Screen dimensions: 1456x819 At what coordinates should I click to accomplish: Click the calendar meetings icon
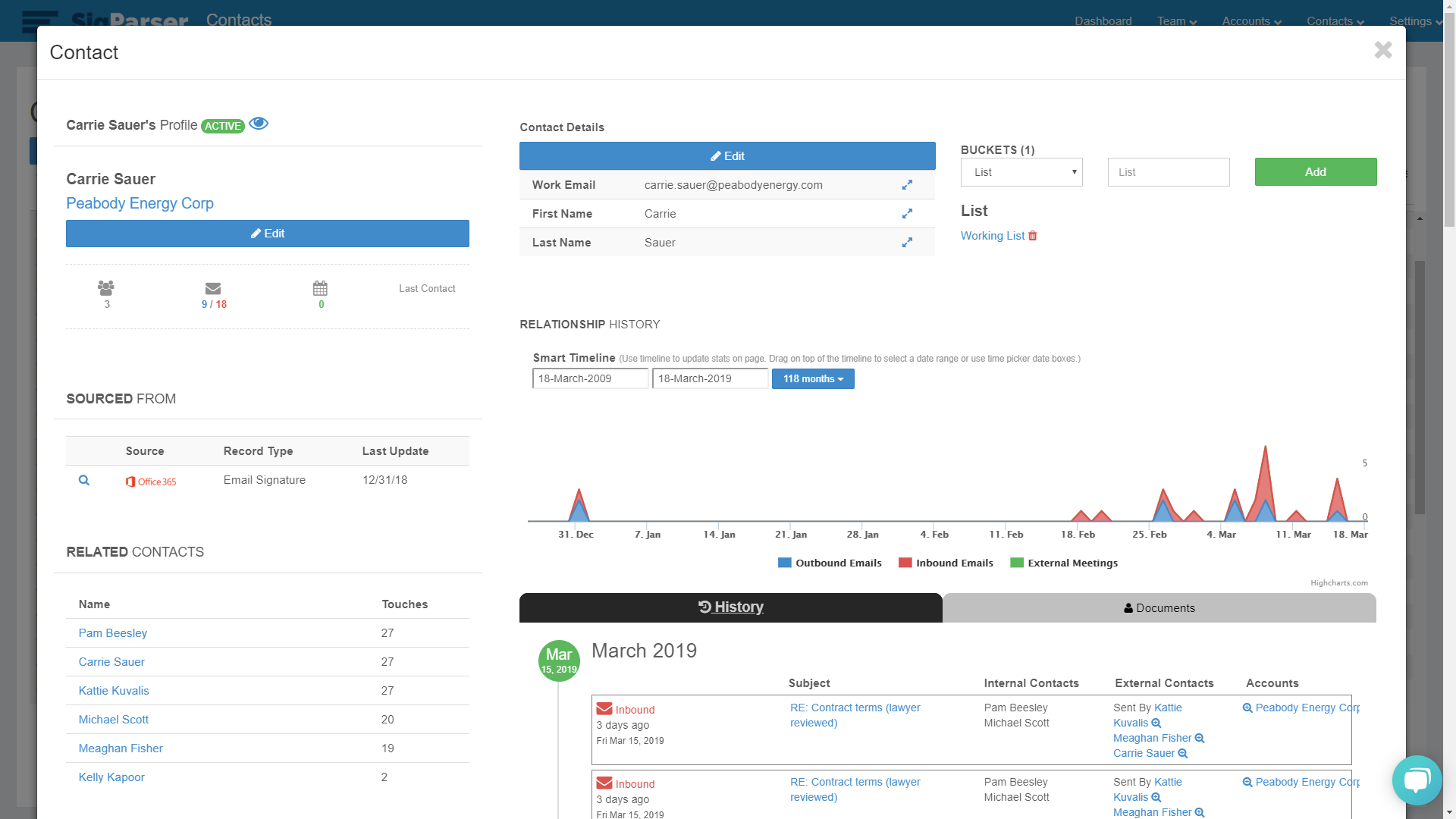(320, 288)
